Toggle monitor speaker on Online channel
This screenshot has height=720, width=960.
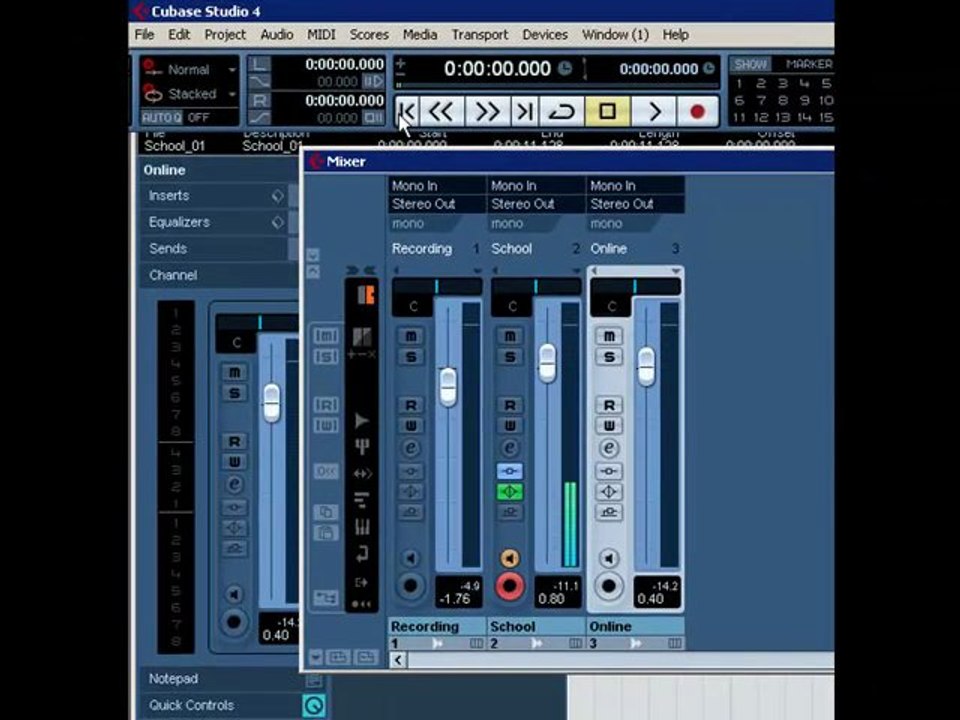609,558
